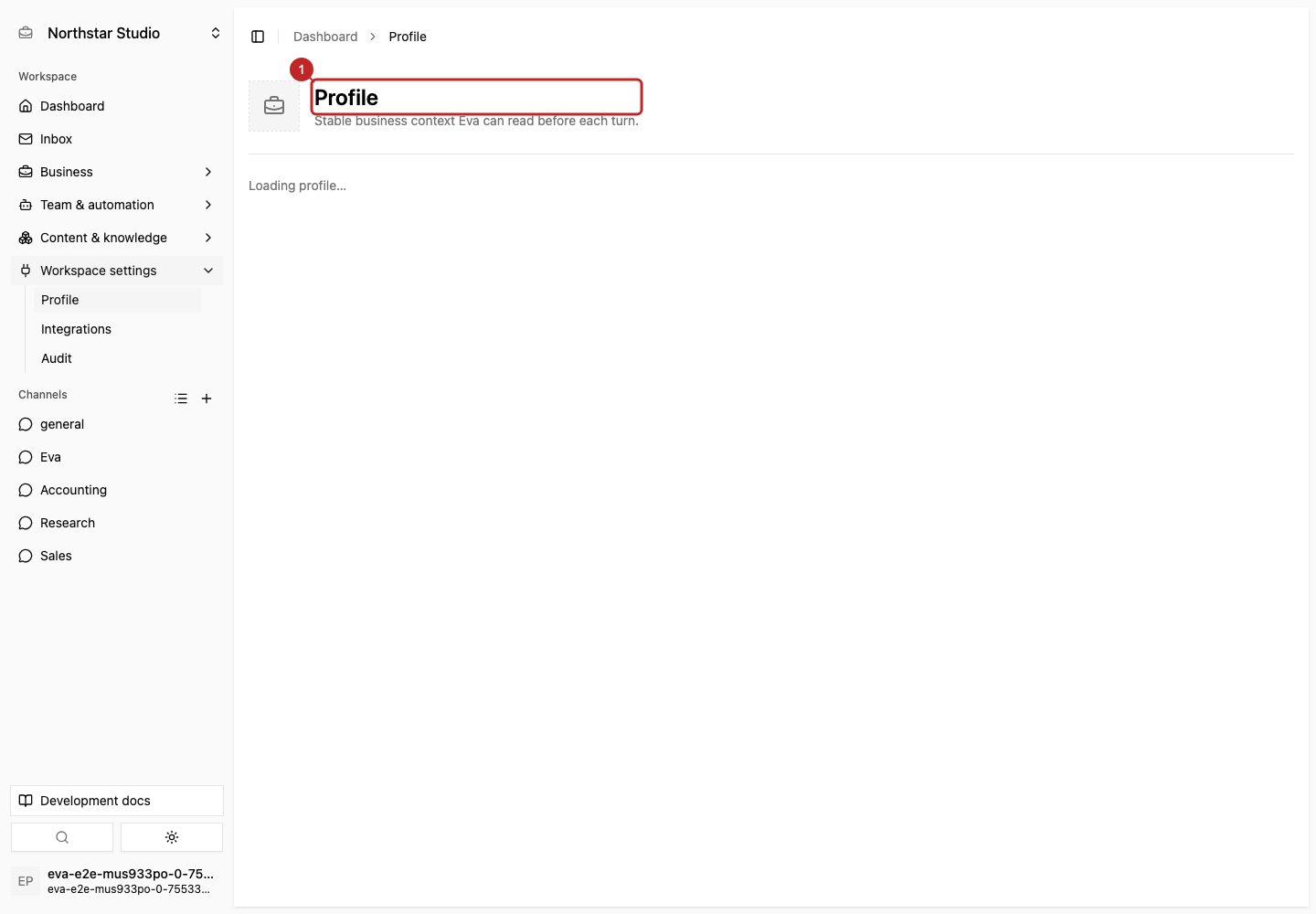
Task: Open the Research channel
Action: click(117, 523)
